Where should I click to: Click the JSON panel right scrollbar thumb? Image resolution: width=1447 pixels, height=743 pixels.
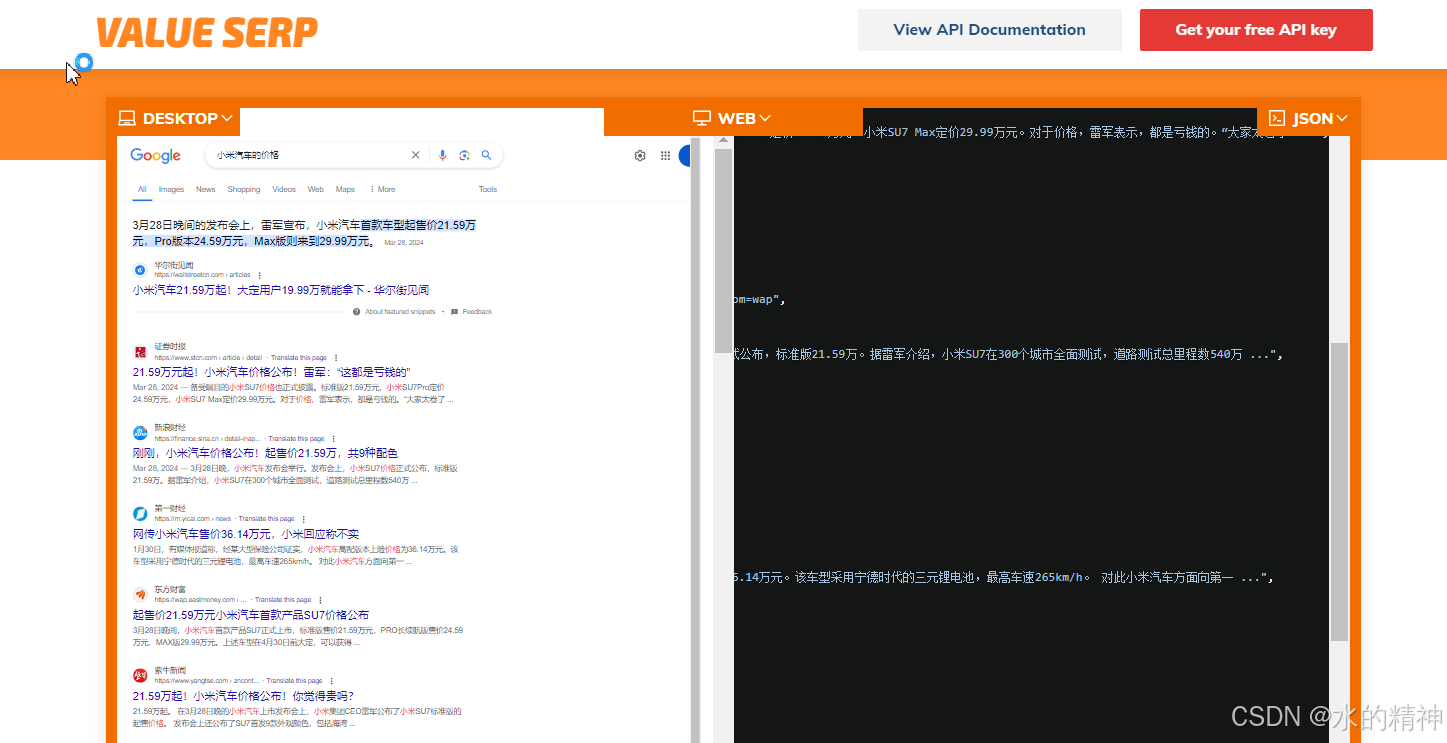click(1340, 491)
